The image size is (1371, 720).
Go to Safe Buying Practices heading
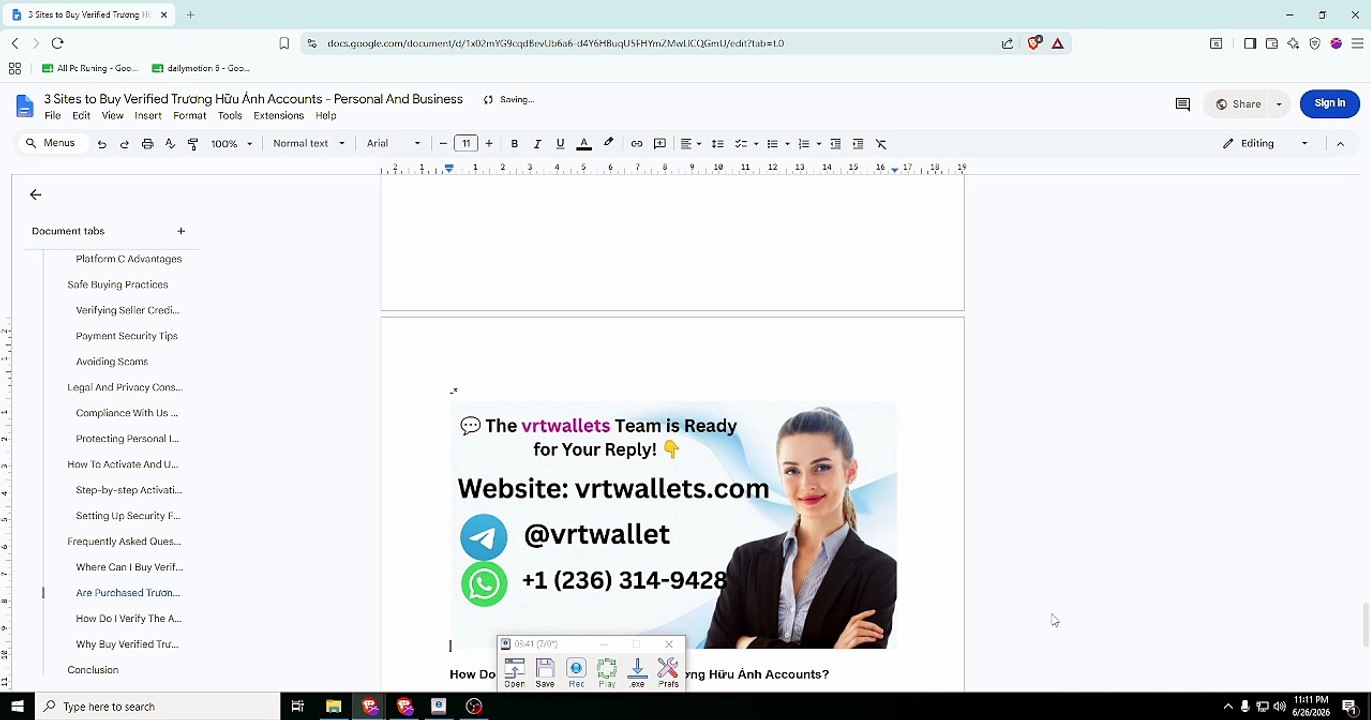(x=118, y=285)
